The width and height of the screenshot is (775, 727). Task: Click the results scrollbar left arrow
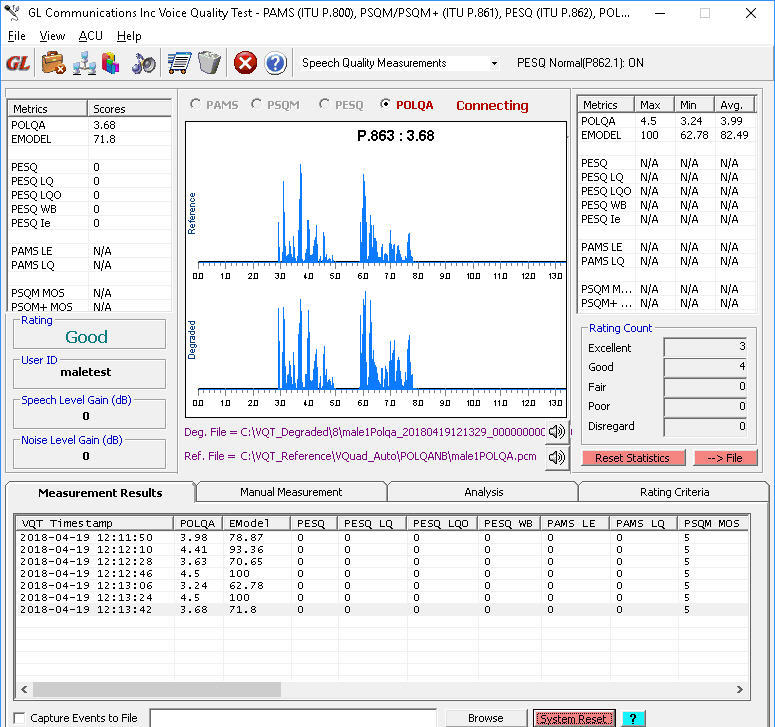(24, 689)
